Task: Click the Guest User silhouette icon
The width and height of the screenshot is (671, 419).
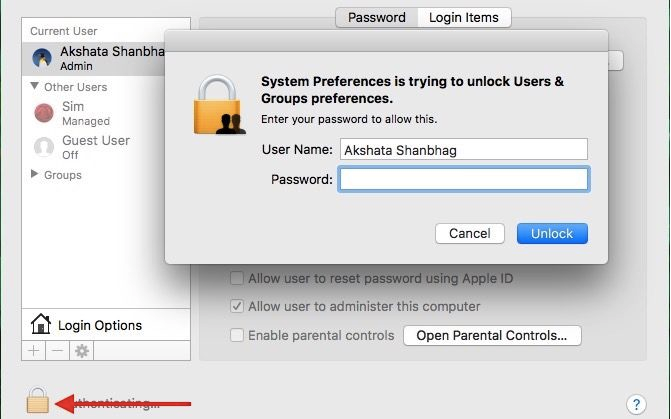Action: [x=44, y=147]
